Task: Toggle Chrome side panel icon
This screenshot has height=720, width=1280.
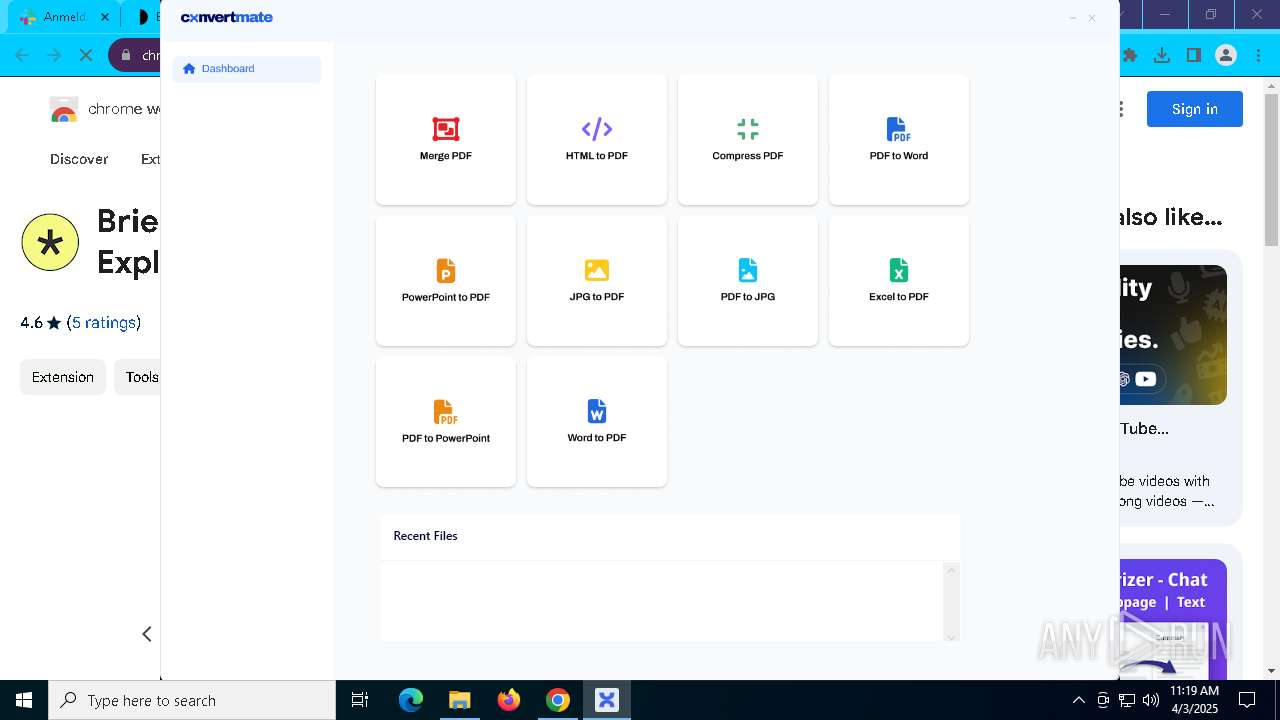Action: pyautogui.click(x=1194, y=55)
